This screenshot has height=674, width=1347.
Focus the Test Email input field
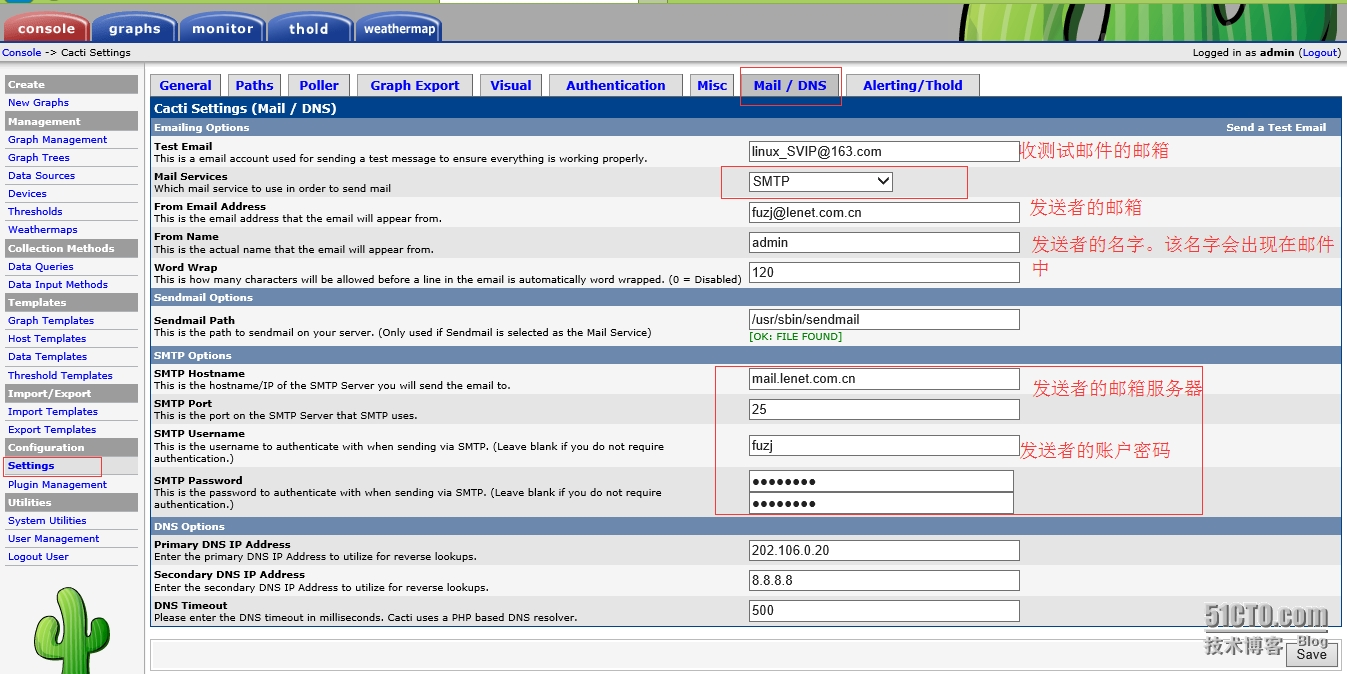[x=884, y=151]
